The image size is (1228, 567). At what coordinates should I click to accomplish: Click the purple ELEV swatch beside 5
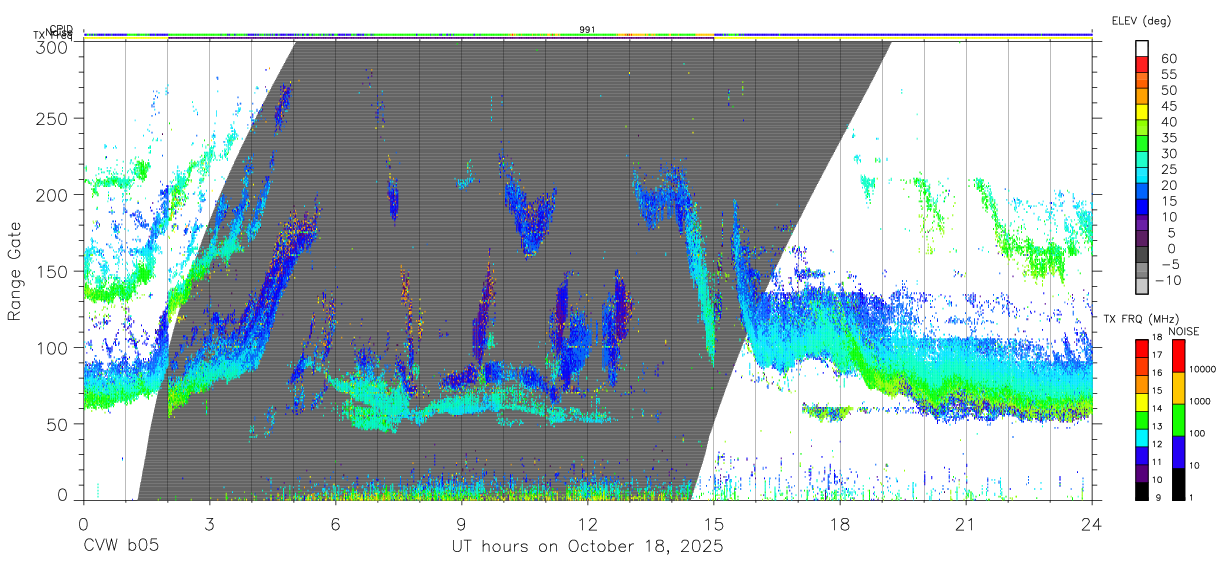(x=1142, y=240)
